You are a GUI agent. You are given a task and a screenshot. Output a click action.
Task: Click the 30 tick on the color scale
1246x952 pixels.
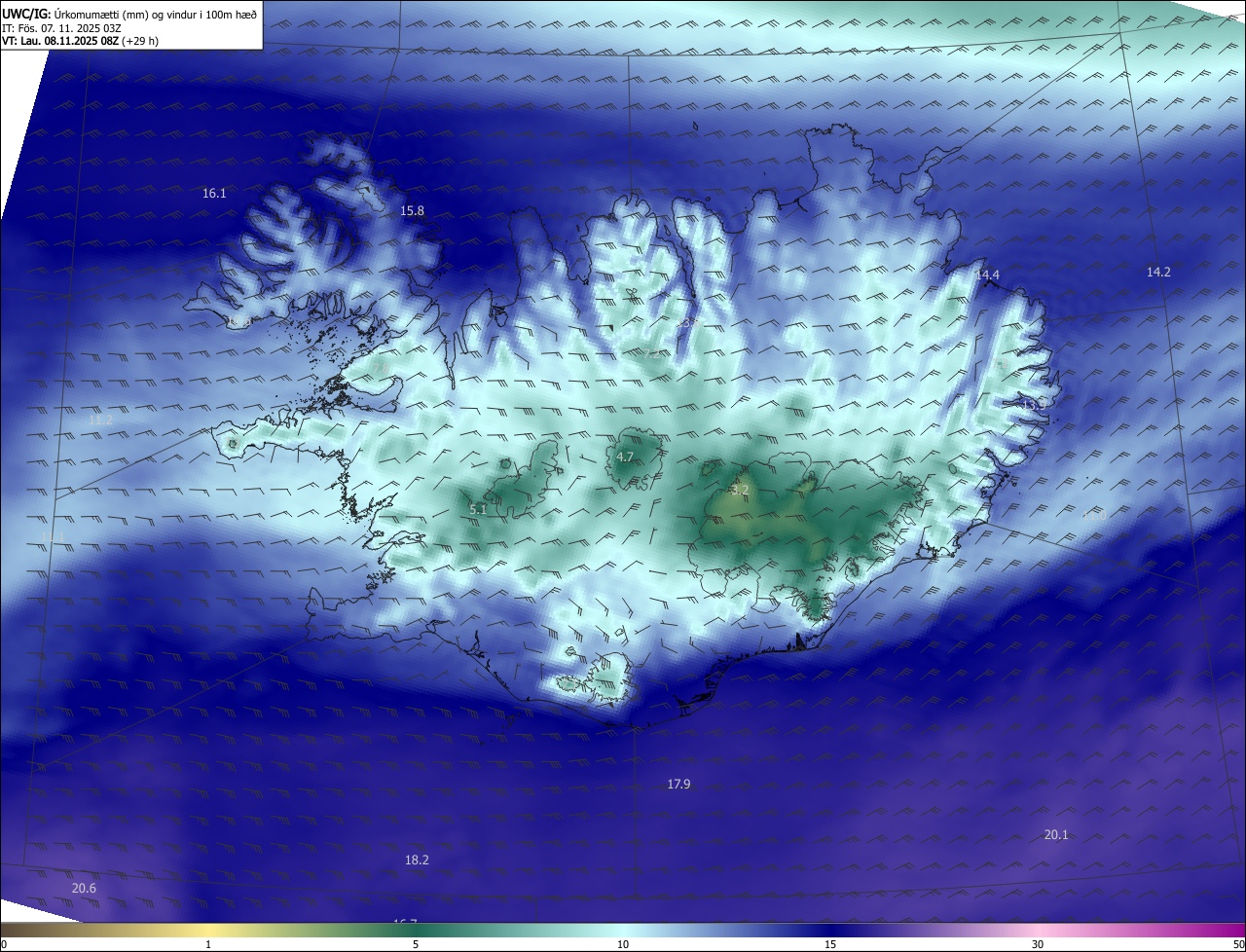tap(1038, 944)
